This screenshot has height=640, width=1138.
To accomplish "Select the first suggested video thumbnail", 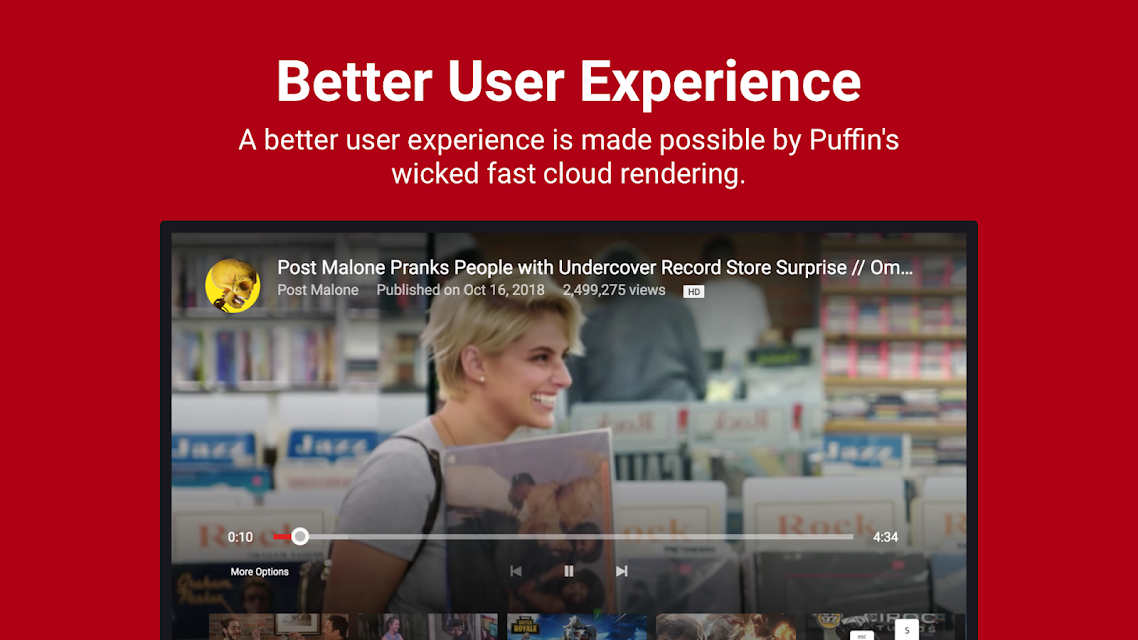I will tap(279, 627).
